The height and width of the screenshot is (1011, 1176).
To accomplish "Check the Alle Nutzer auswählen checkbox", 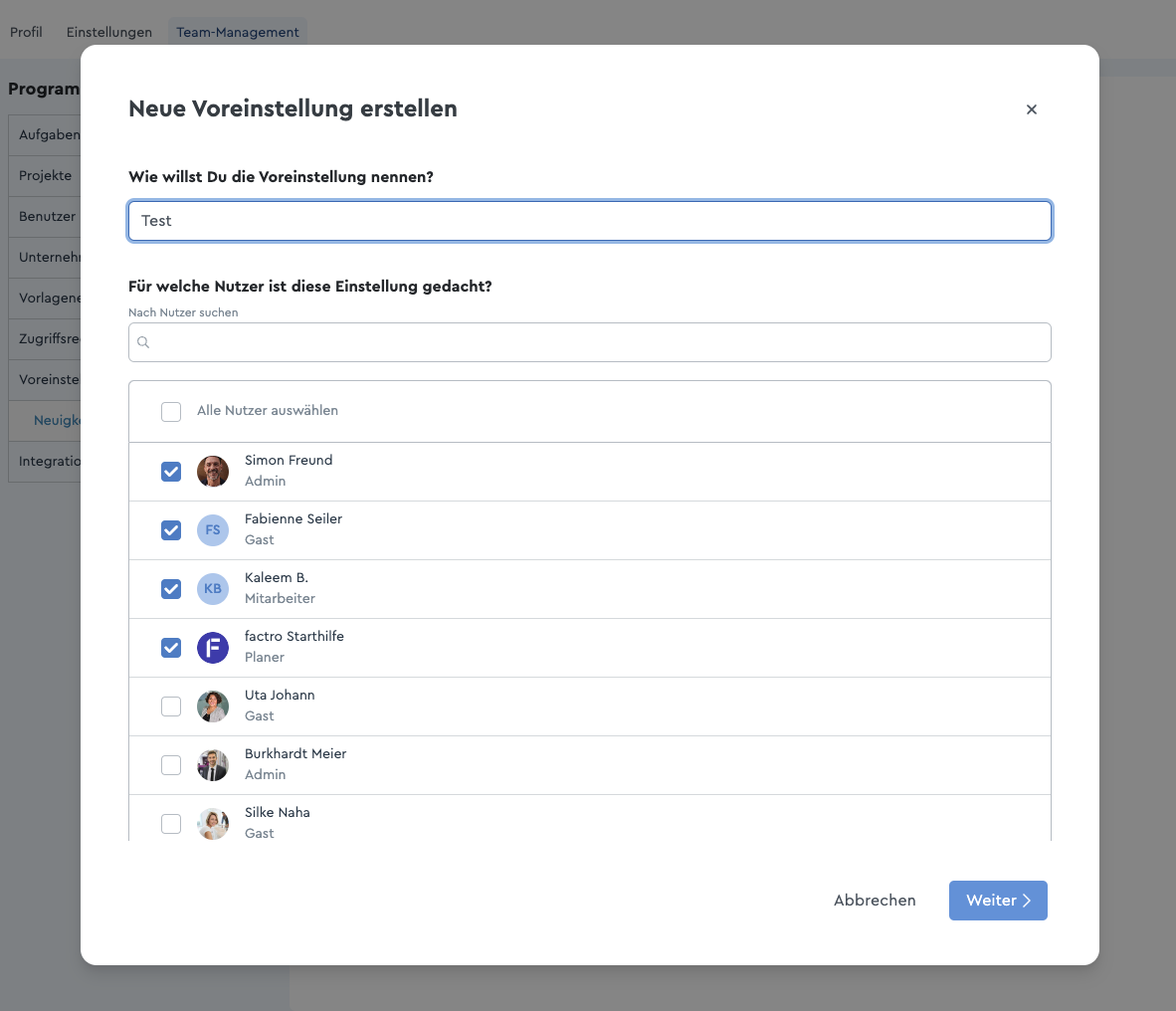I will point(171,411).
